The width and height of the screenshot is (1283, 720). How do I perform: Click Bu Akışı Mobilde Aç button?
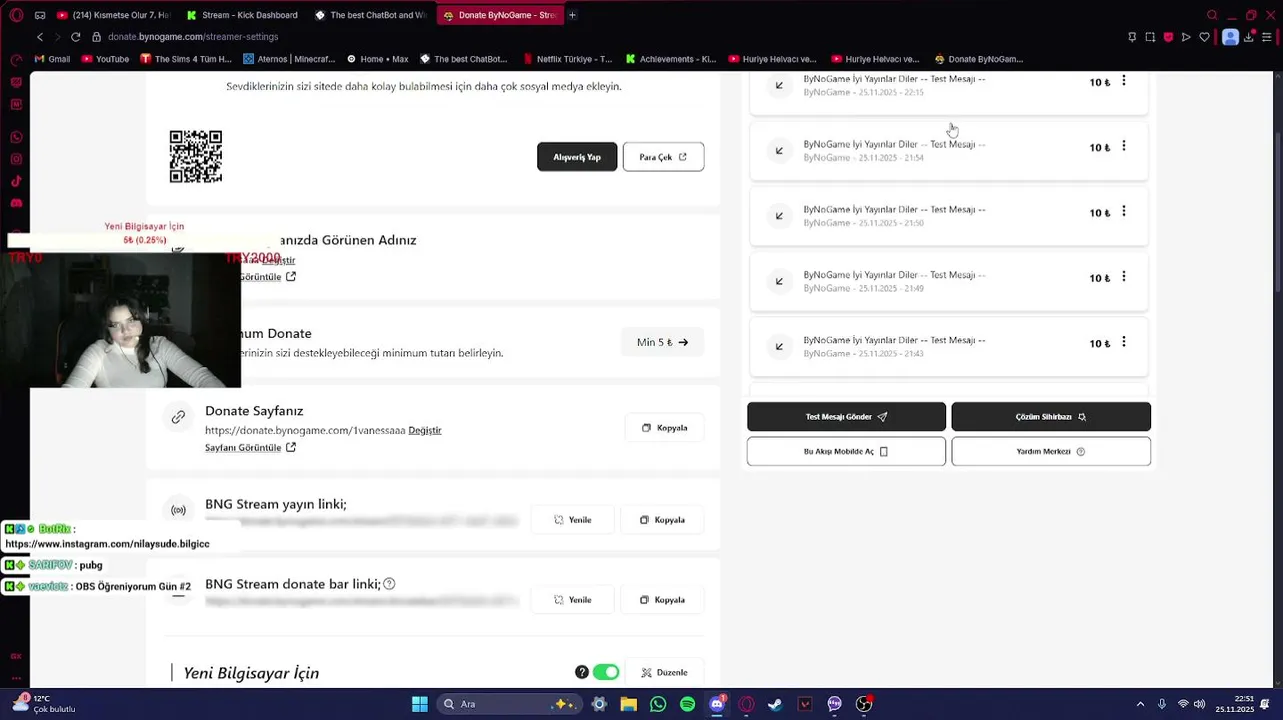click(846, 451)
